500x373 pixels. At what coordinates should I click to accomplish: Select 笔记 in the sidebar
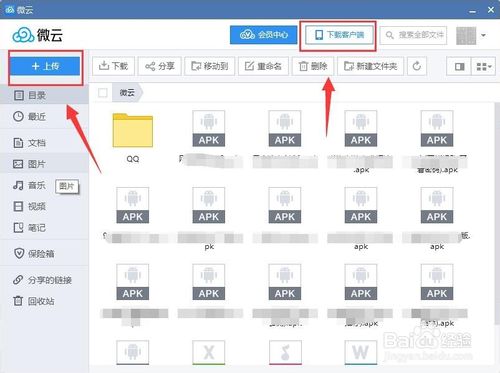point(44,228)
